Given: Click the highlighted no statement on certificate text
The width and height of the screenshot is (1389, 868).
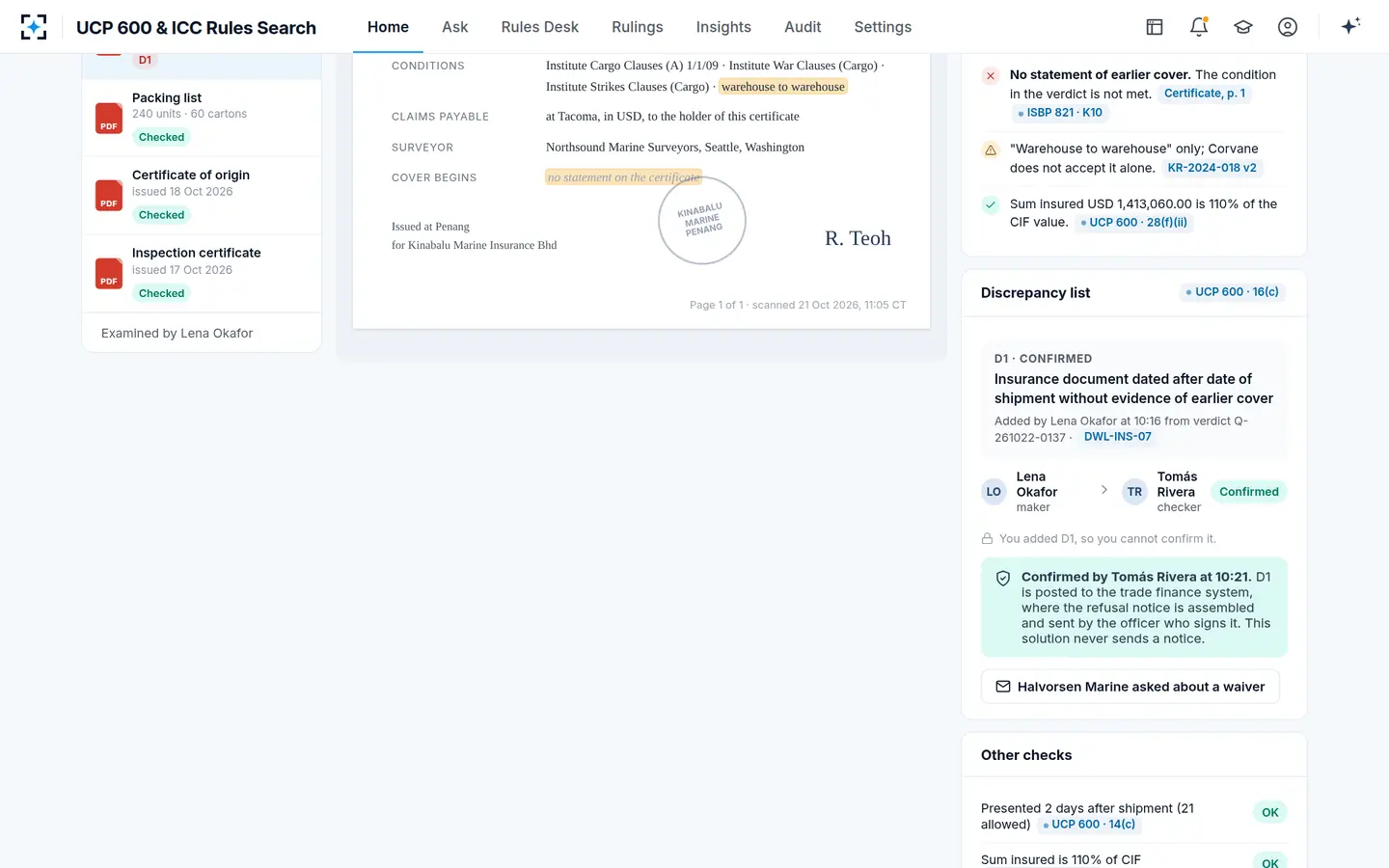Looking at the screenshot, I should (x=623, y=177).
